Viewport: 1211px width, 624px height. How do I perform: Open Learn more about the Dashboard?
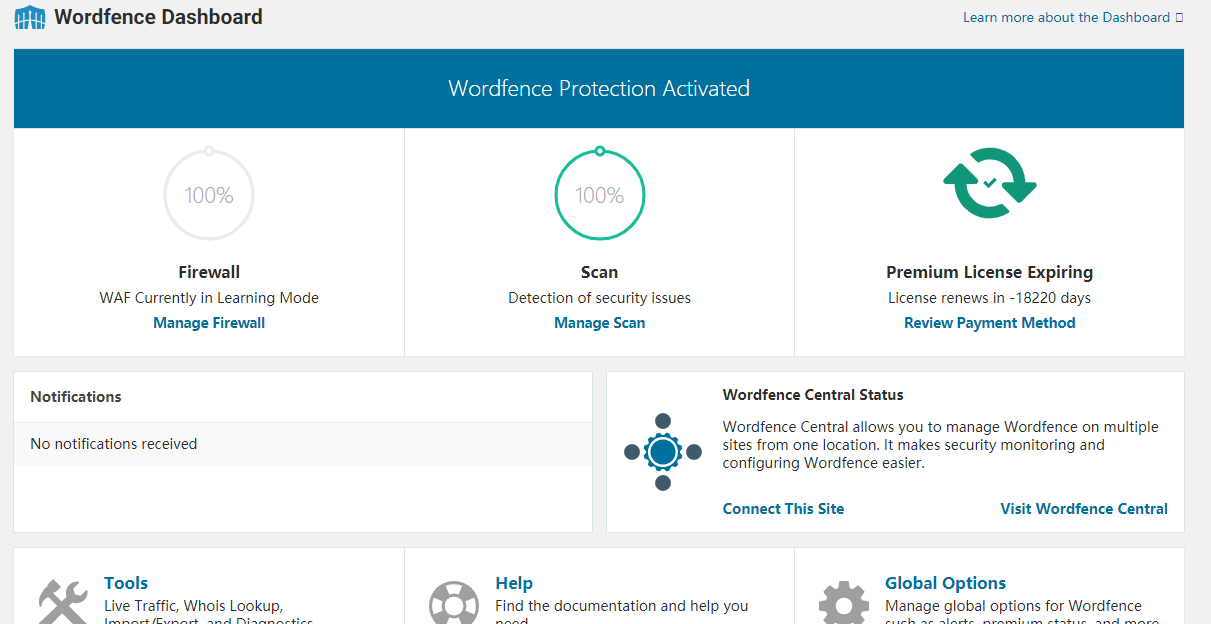pos(1066,17)
